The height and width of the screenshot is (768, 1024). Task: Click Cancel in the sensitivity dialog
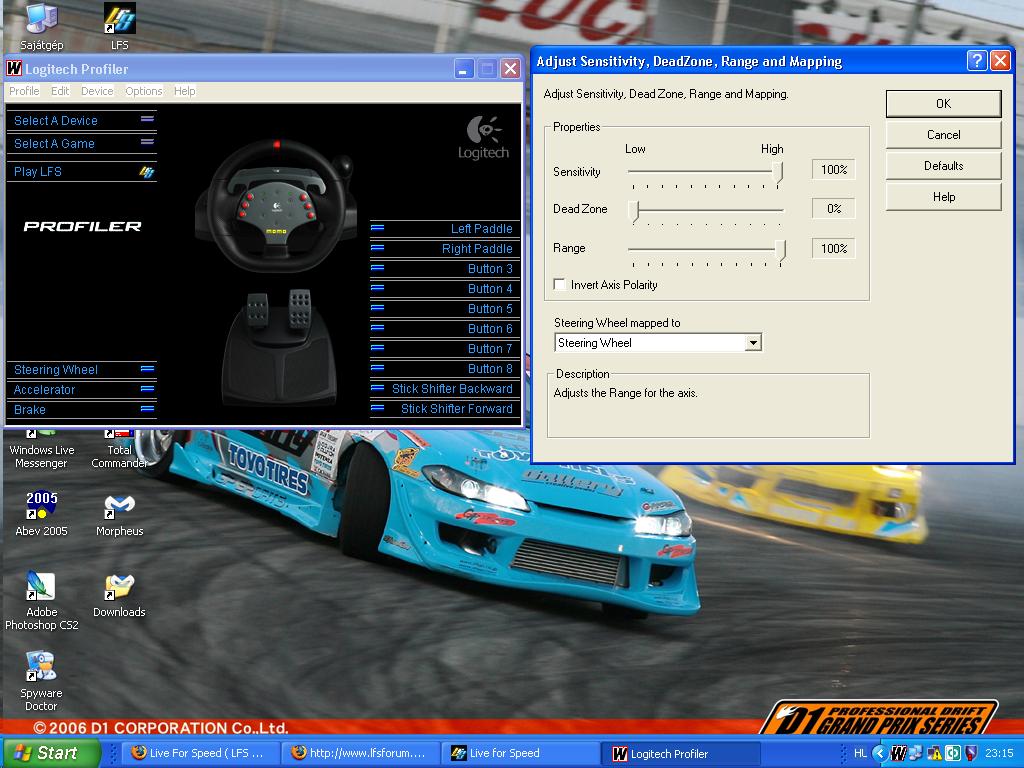[x=944, y=135]
